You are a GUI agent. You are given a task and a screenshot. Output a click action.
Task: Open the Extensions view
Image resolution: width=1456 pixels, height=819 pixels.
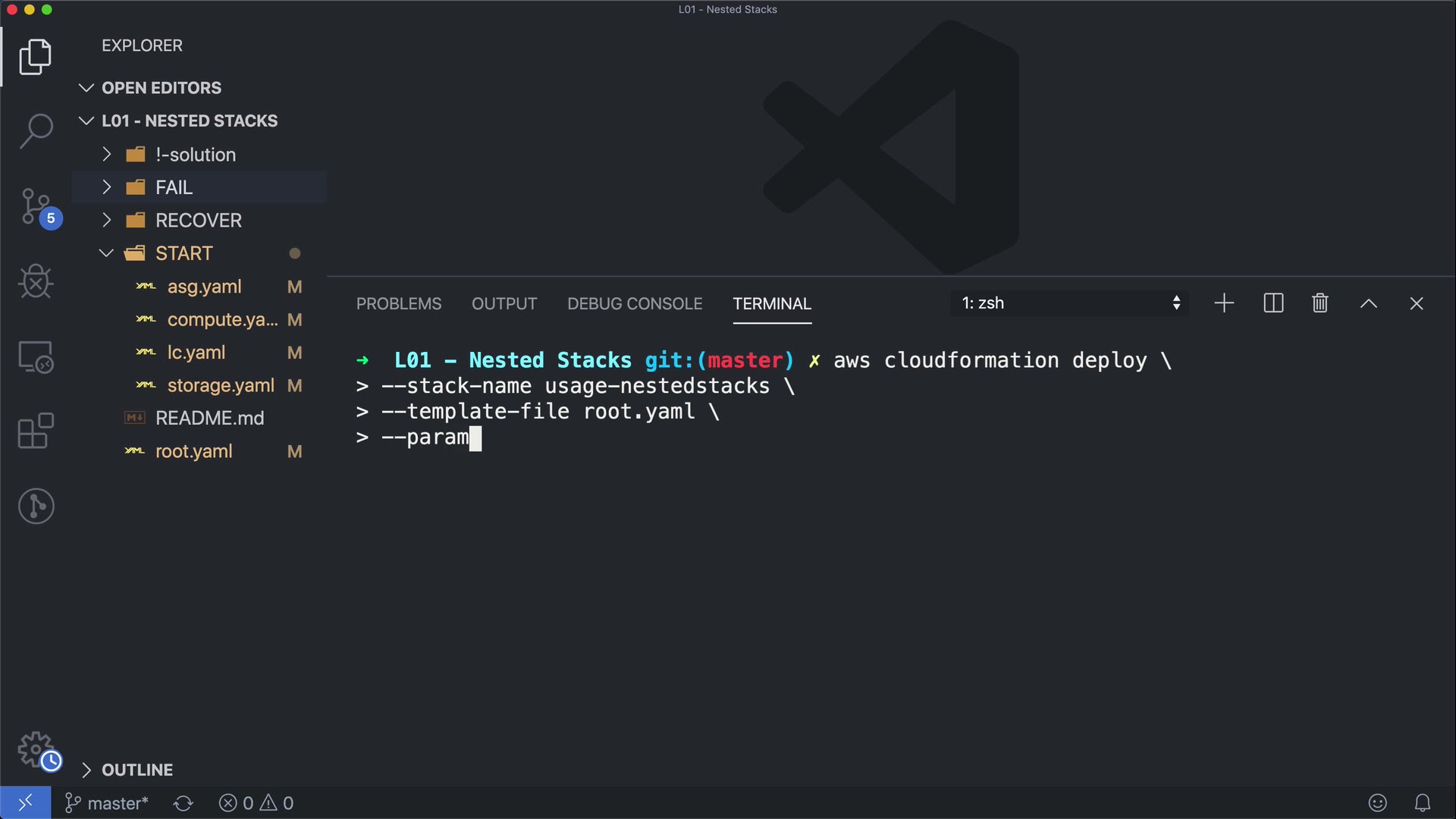click(x=36, y=431)
